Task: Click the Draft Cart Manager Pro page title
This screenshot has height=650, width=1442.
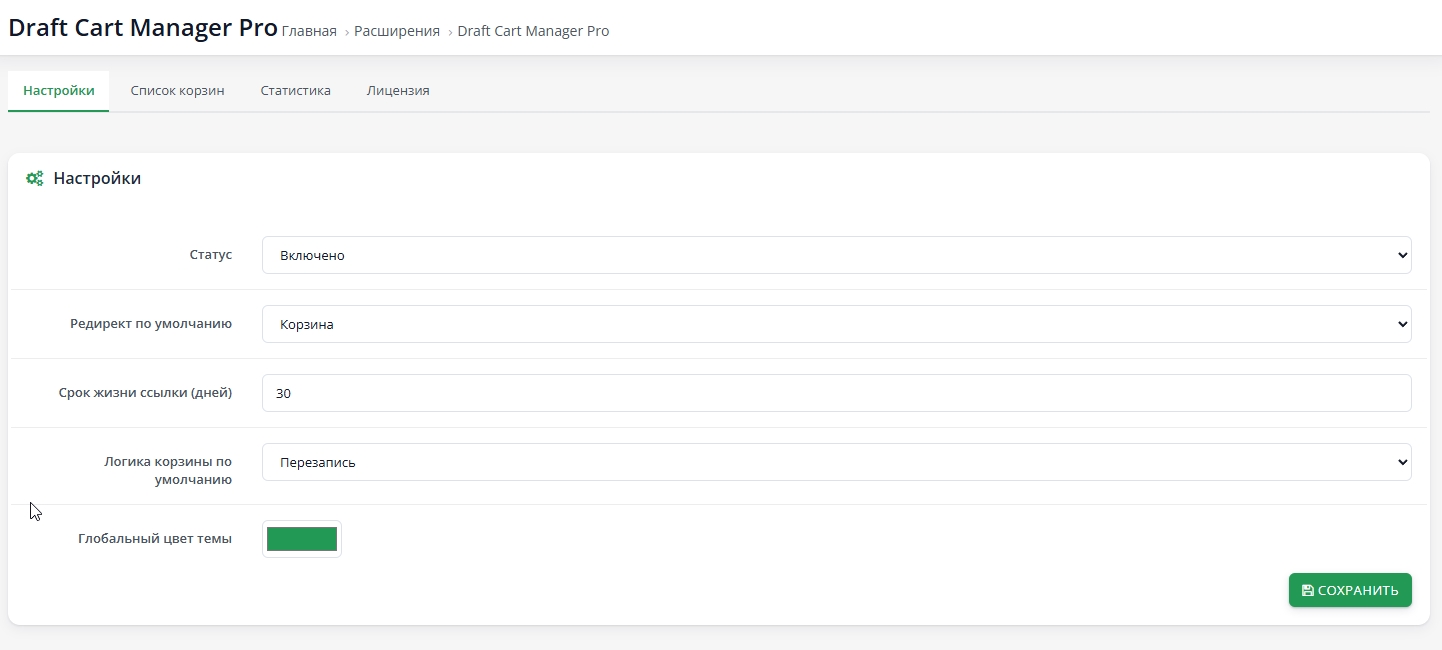Action: [x=143, y=28]
